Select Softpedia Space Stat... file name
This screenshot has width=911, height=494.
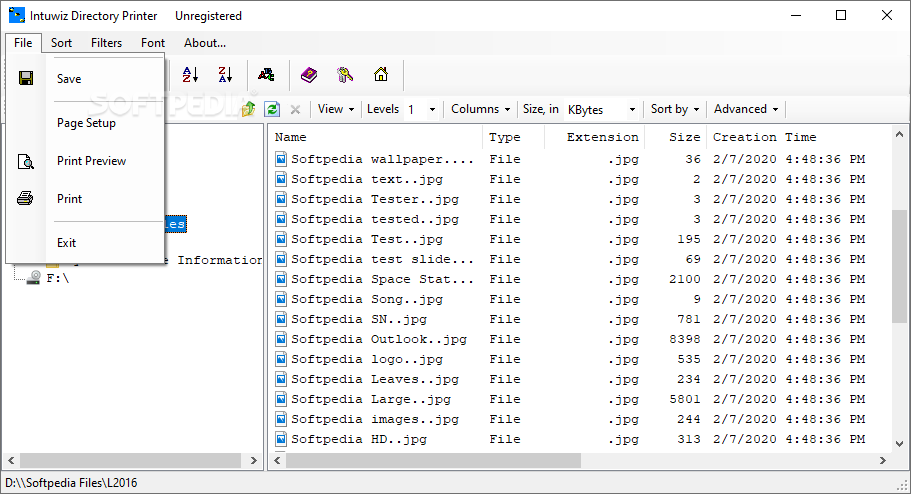[x=382, y=279]
